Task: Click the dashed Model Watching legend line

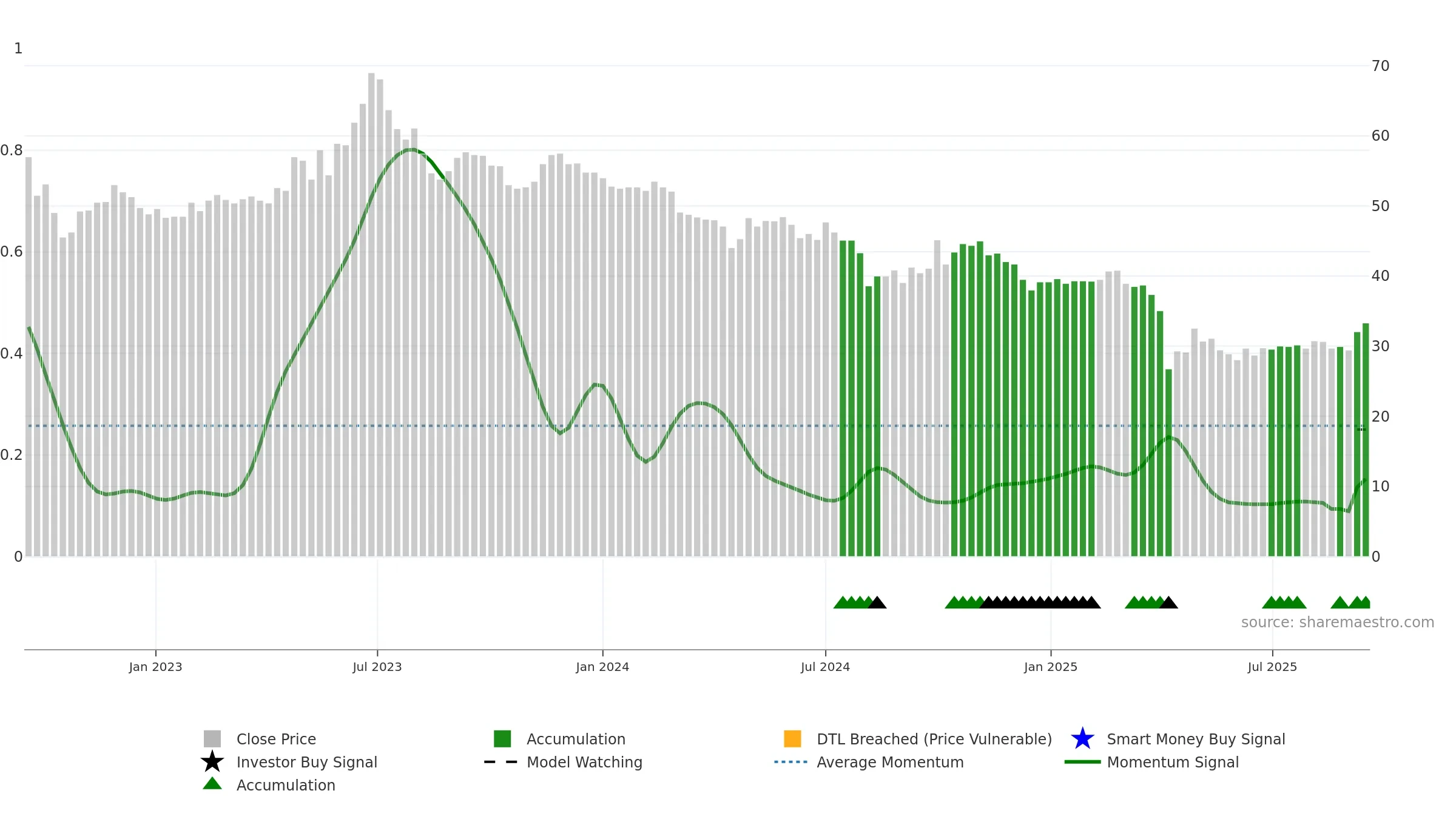Action: tap(501, 762)
